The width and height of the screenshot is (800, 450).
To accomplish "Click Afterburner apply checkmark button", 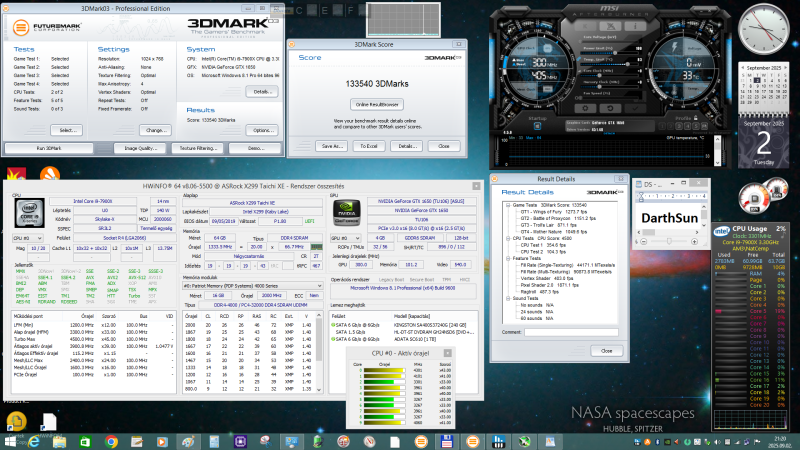I will click(635, 108).
